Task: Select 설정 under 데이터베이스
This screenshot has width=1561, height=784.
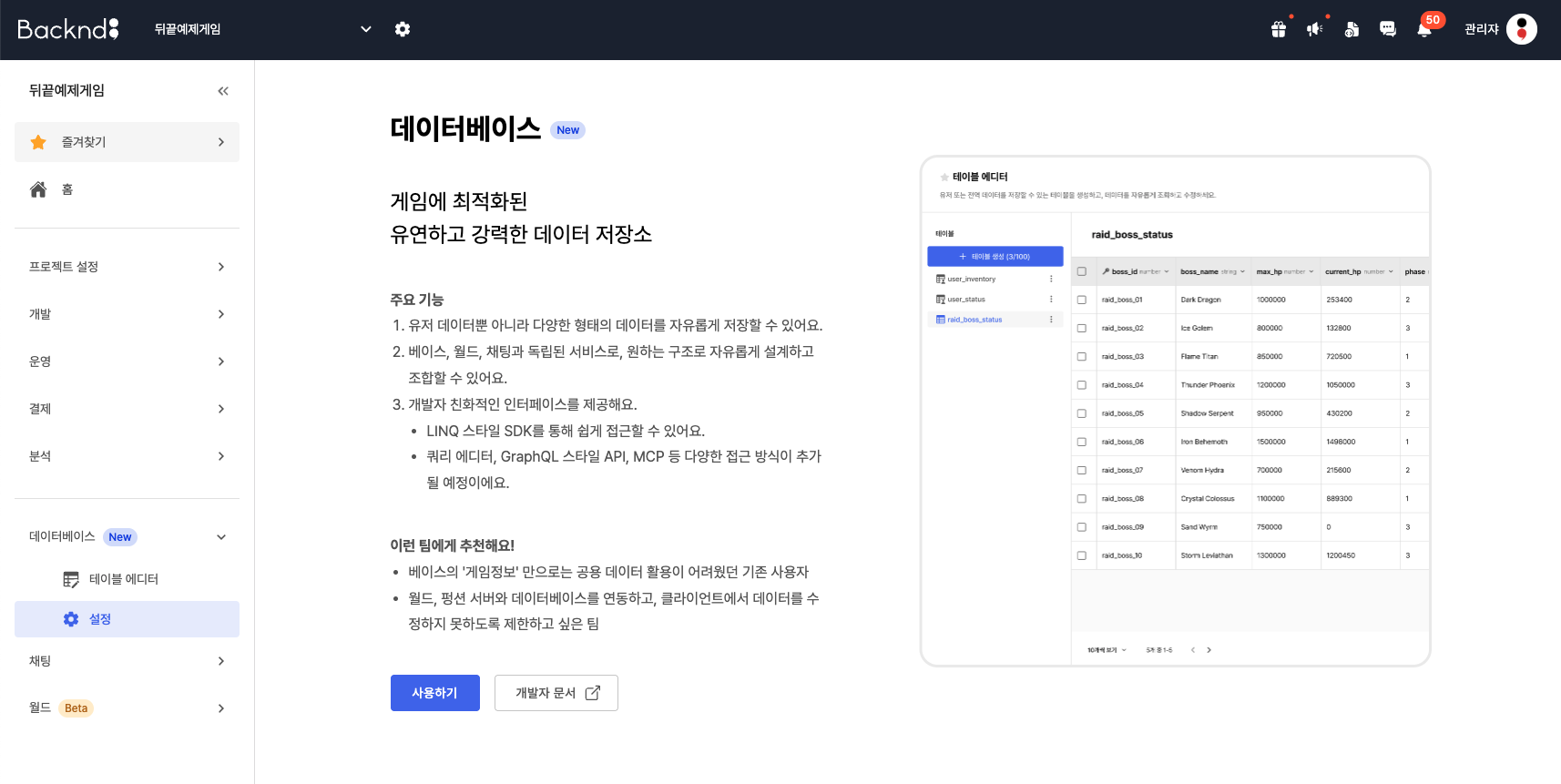Action: (x=127, y=619)
